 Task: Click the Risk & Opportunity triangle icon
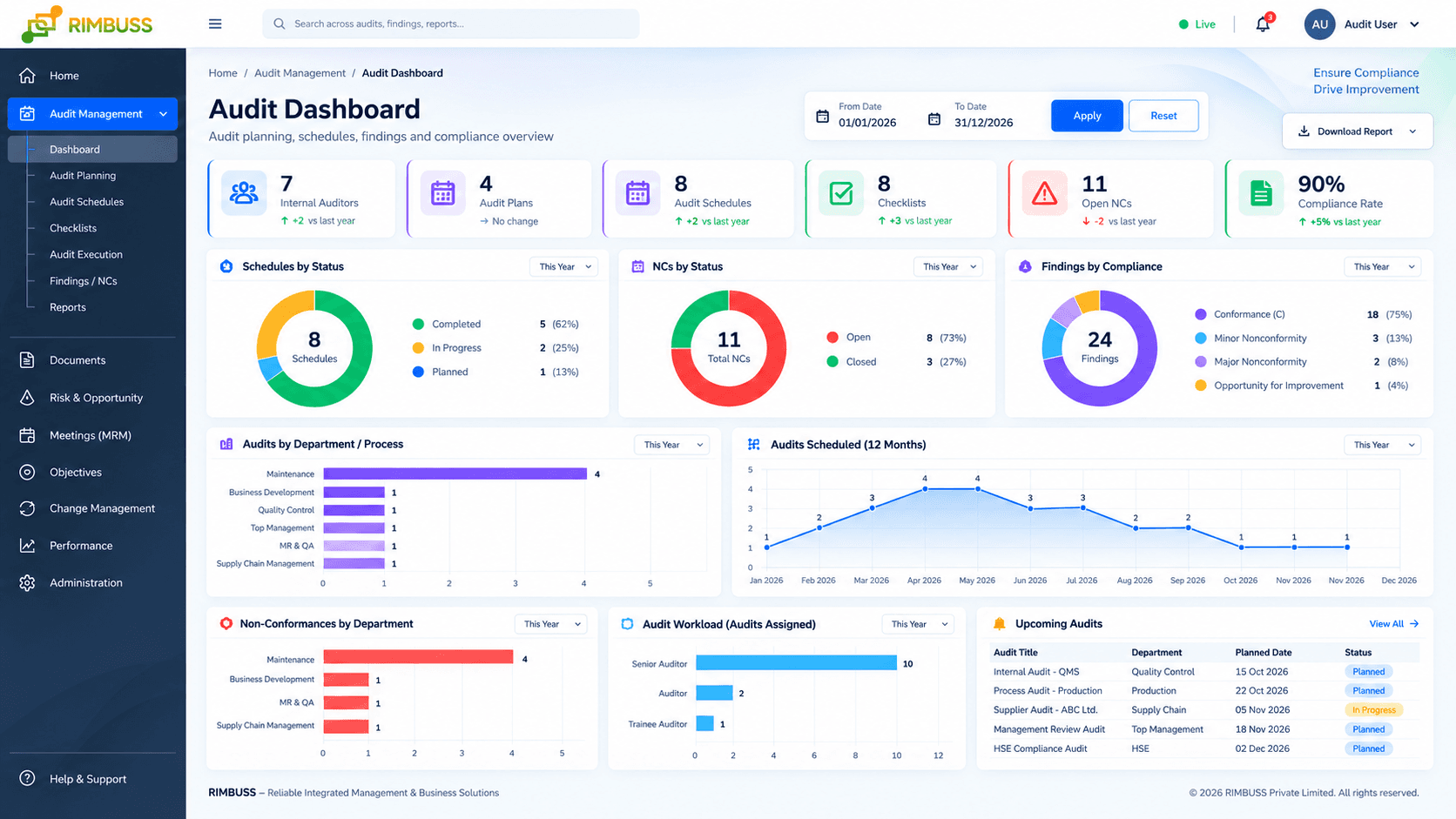click(28, 398)
